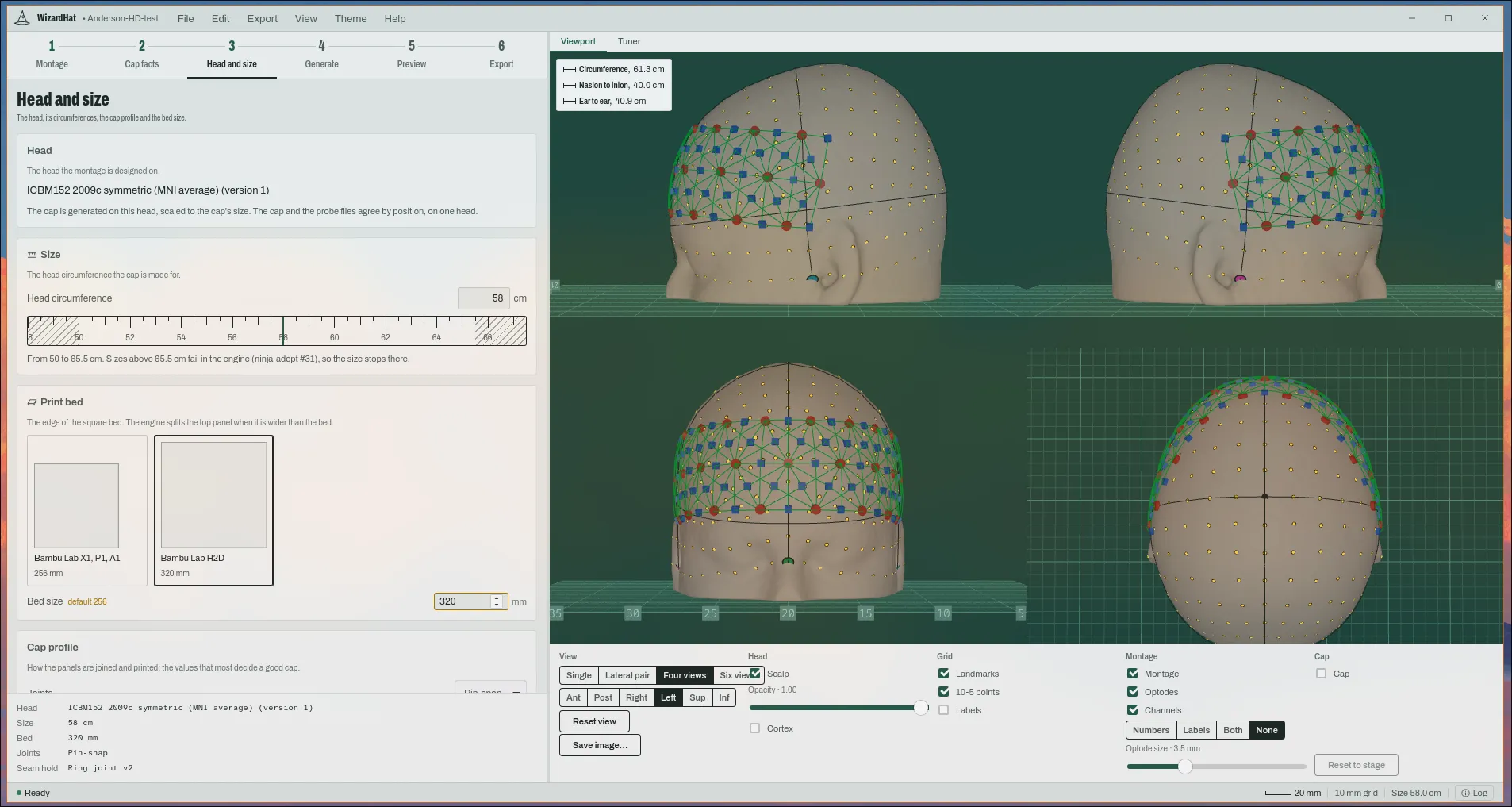The width and height of the screenshot is (1512, 807).
Task: Click the Optode size slider handle
Action: tap(1184, 767)
